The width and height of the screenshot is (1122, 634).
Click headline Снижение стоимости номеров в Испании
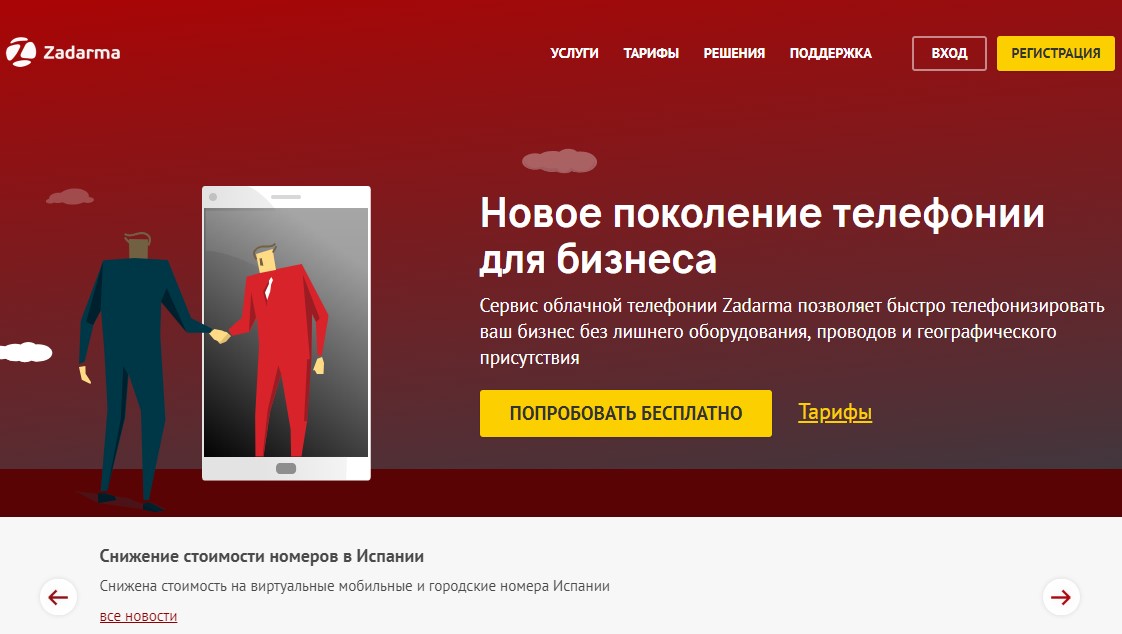click(x=261, y=556)
